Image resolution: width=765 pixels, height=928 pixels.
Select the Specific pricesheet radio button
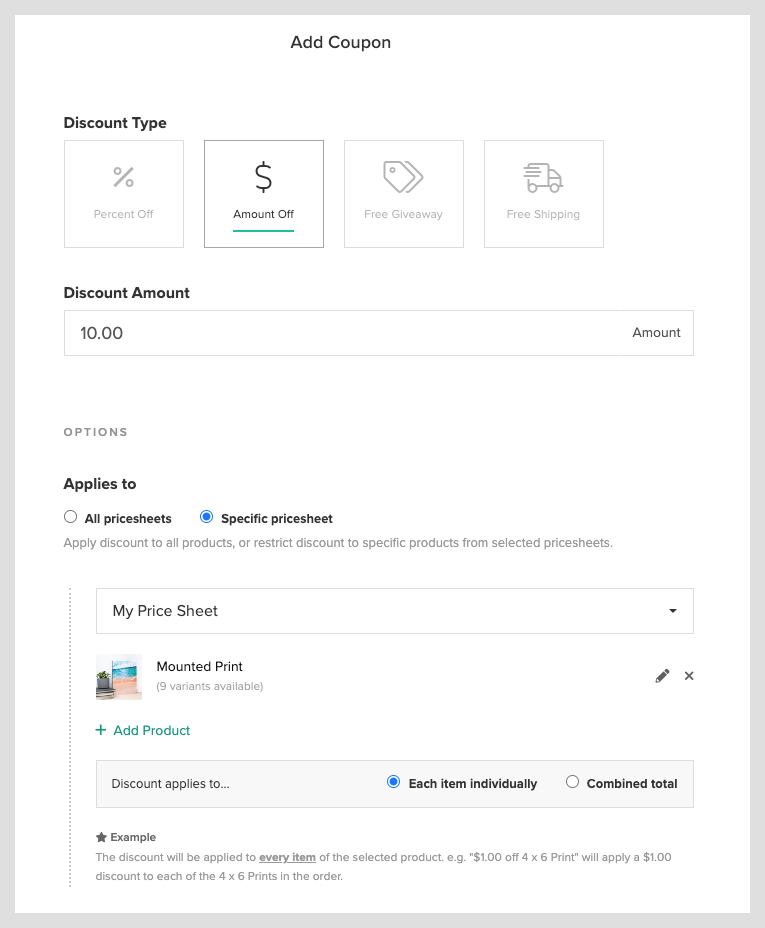coord(207,518)
